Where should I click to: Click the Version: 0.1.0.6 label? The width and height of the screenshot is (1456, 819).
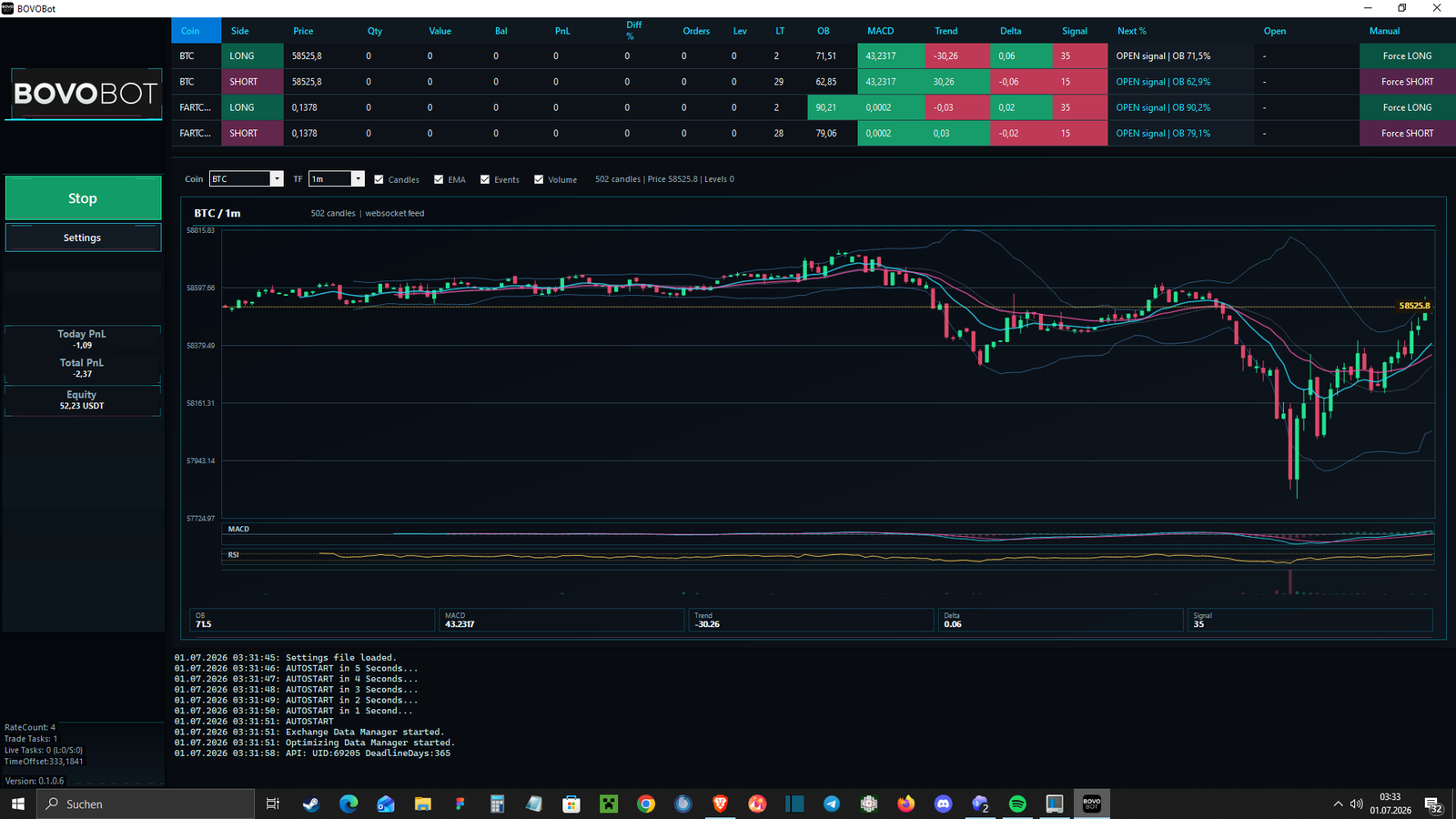[x=35, y=781]
